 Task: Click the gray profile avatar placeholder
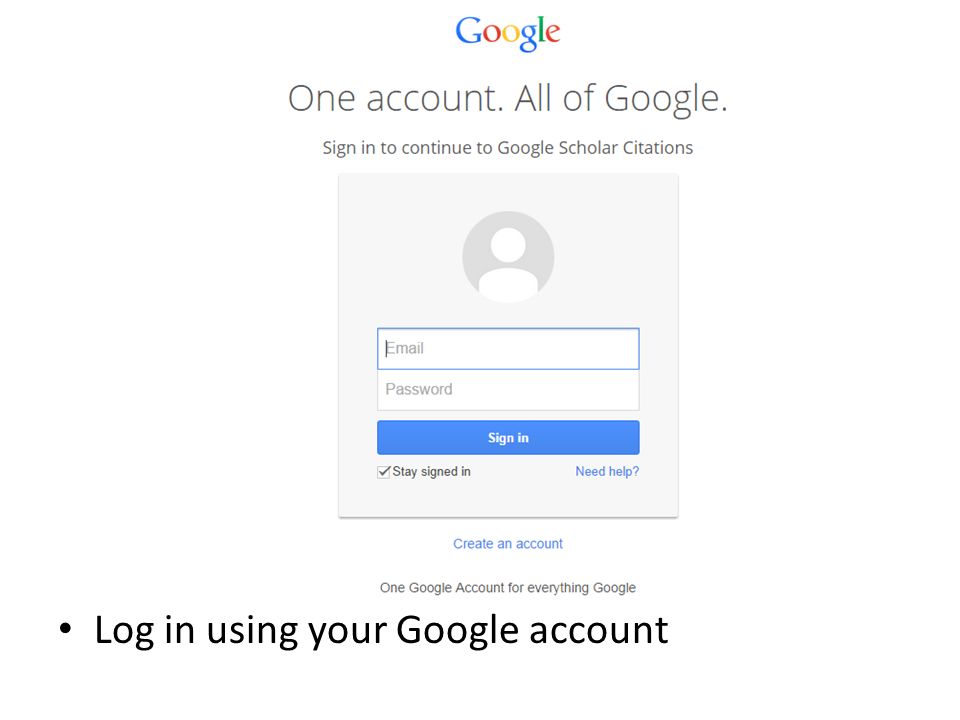(x=508, y=257)
